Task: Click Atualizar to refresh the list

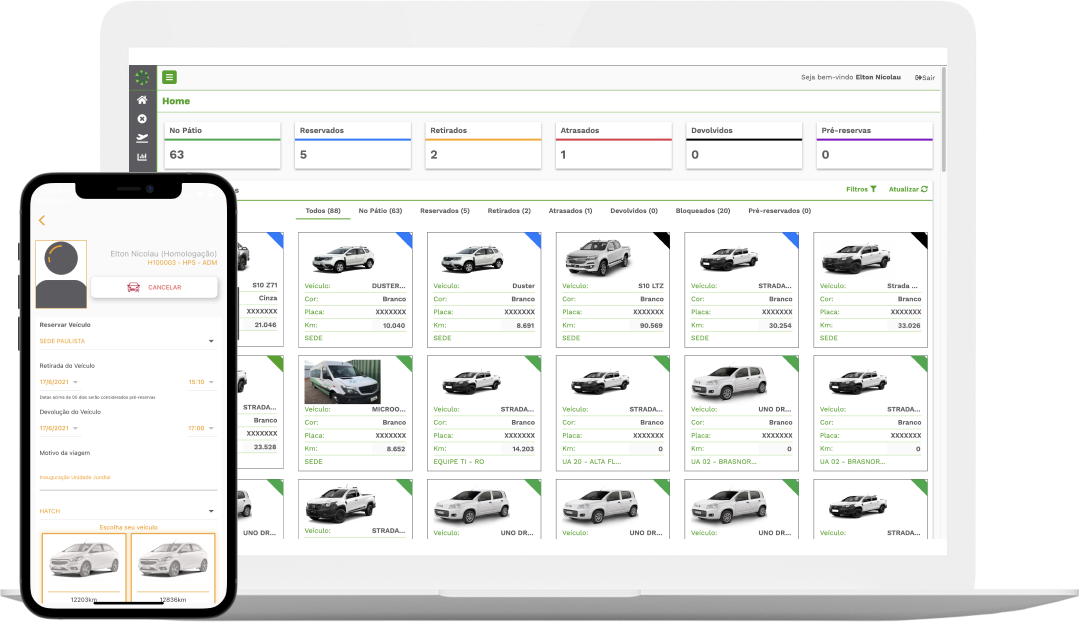Action: [908, 189]
